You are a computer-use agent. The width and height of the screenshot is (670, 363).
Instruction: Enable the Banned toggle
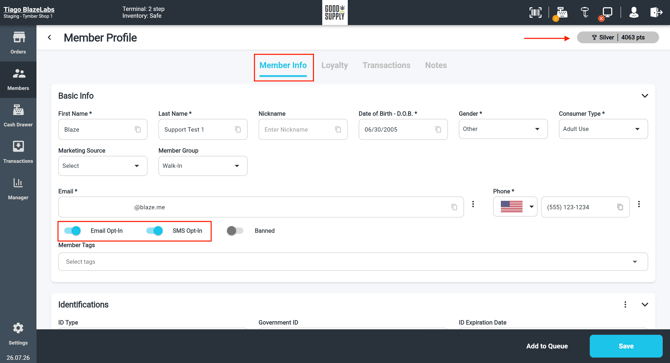pyautogui.click(x=235, y=231)
